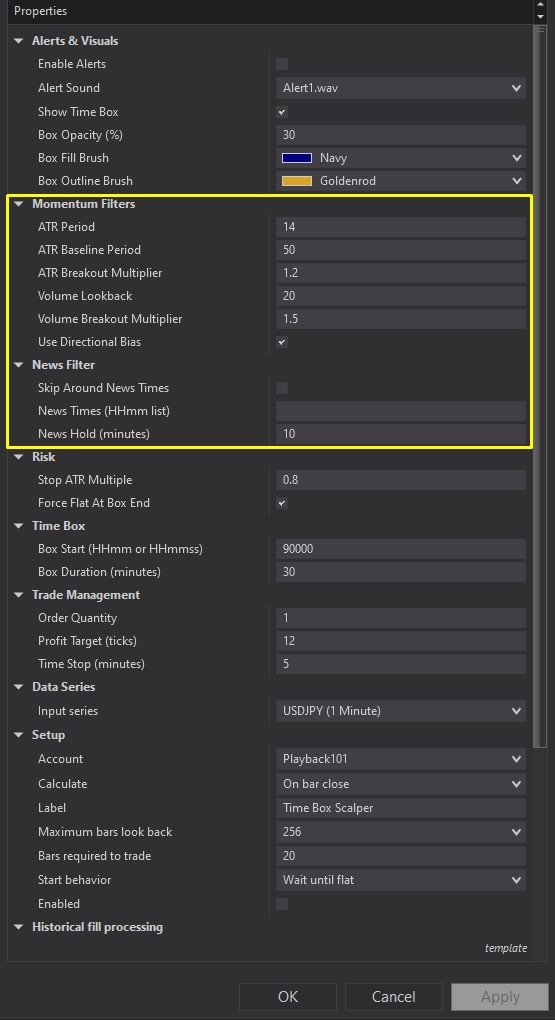
Task: Open the Start behavior dropdown
Action: pyautogui.click(x=401, y=880)
